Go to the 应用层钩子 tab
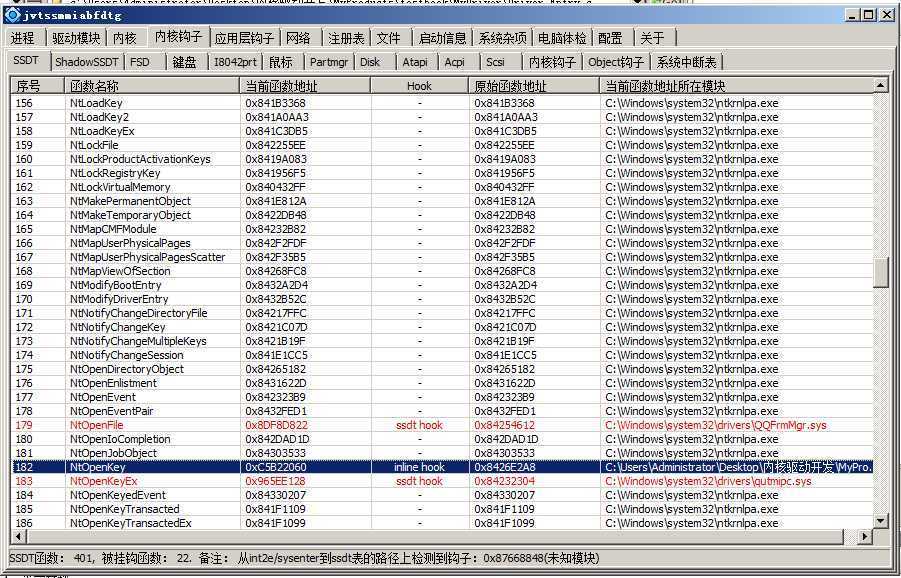The image size is (901, 578). (x=244, y=38)
